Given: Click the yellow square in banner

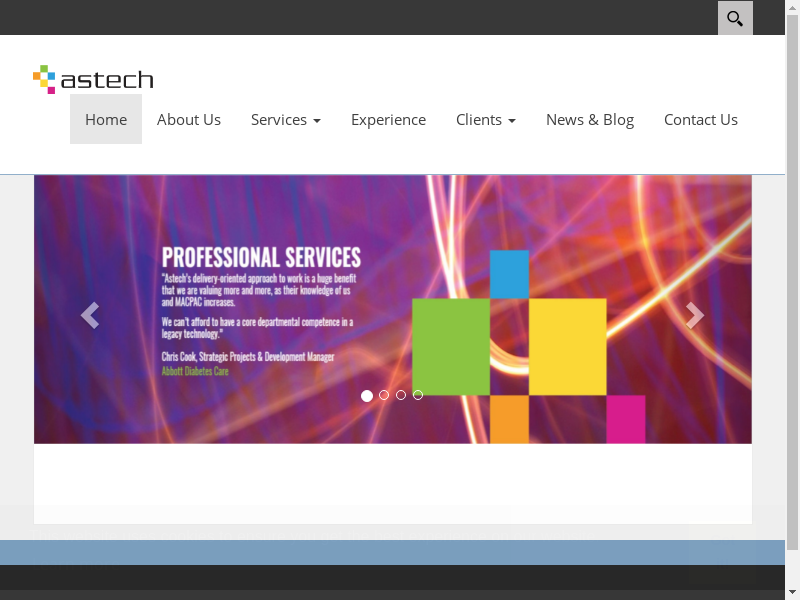Looking at the screenshot, I should coord(567,346).
